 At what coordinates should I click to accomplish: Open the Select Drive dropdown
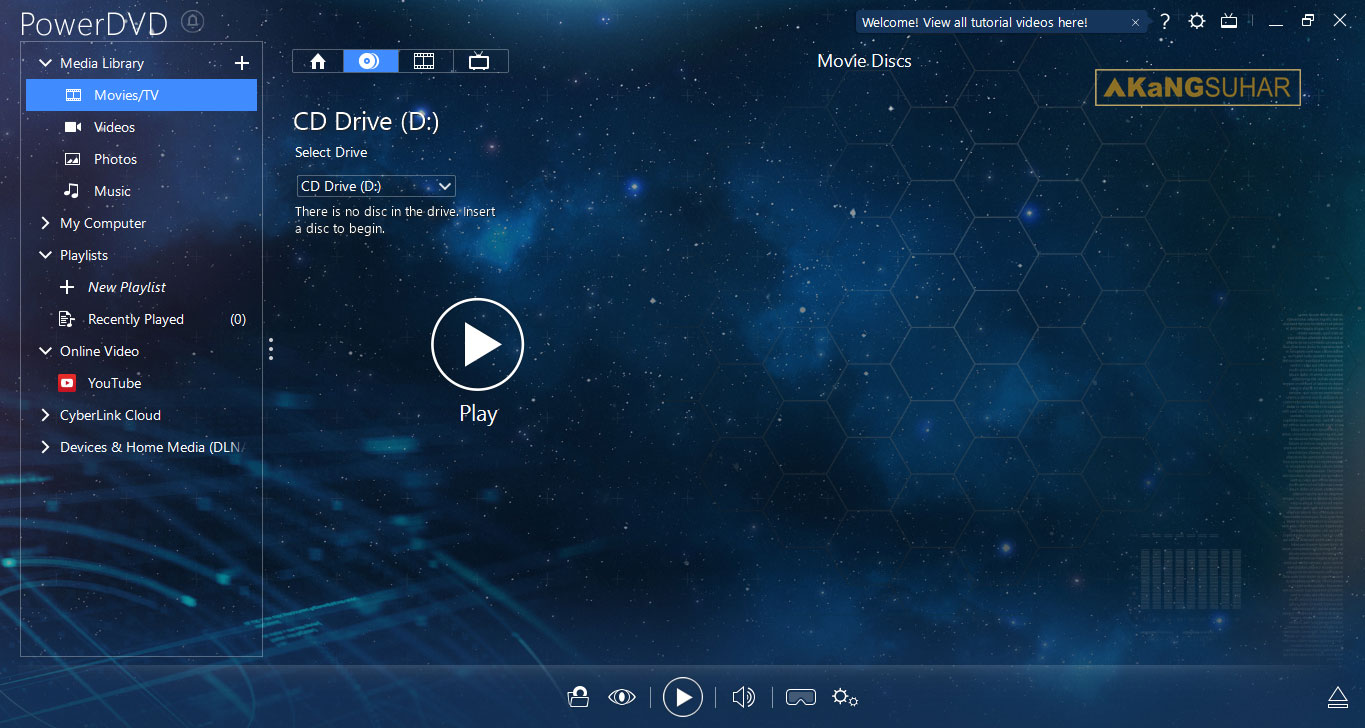pyautogui.click(x=376, y=186)
